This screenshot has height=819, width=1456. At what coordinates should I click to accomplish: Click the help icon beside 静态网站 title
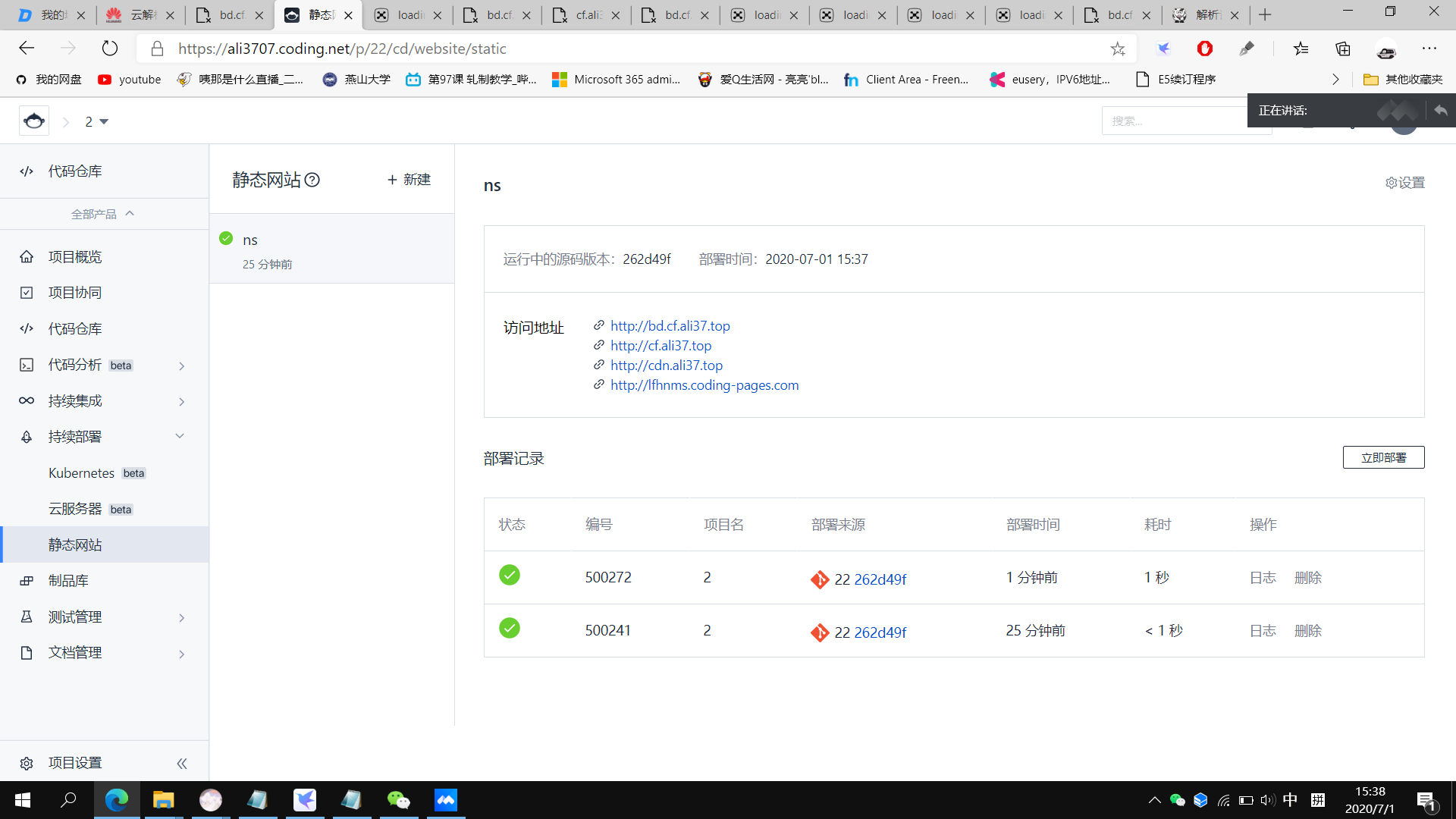(x=312, y=180)
